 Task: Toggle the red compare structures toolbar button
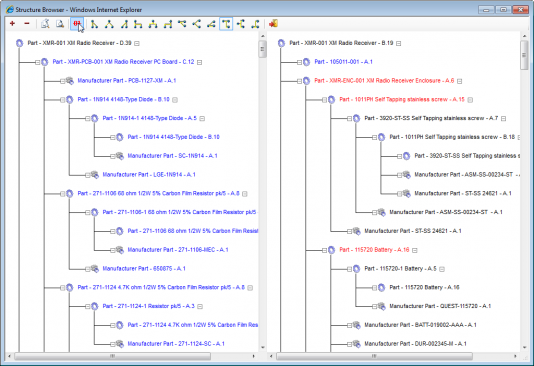pyautogui.click(x=77, y=24)
